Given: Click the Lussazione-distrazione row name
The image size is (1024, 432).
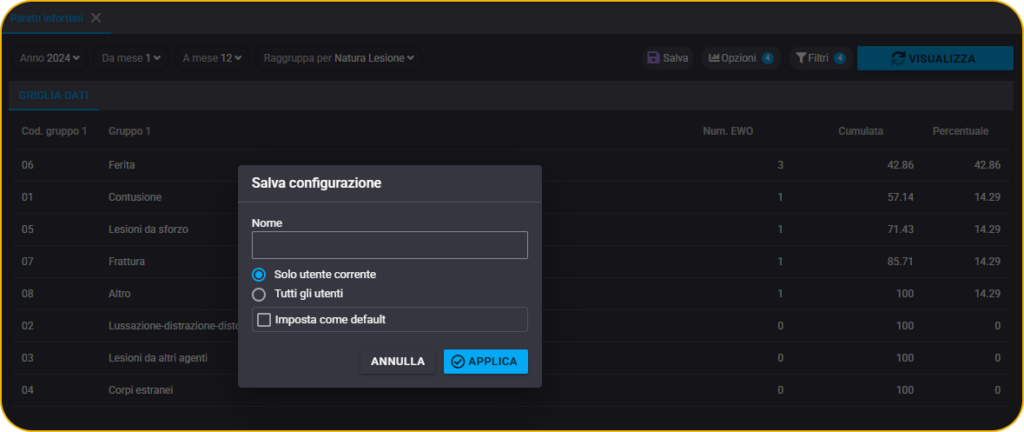Looking at the screenshot, I should pos(173,326).
